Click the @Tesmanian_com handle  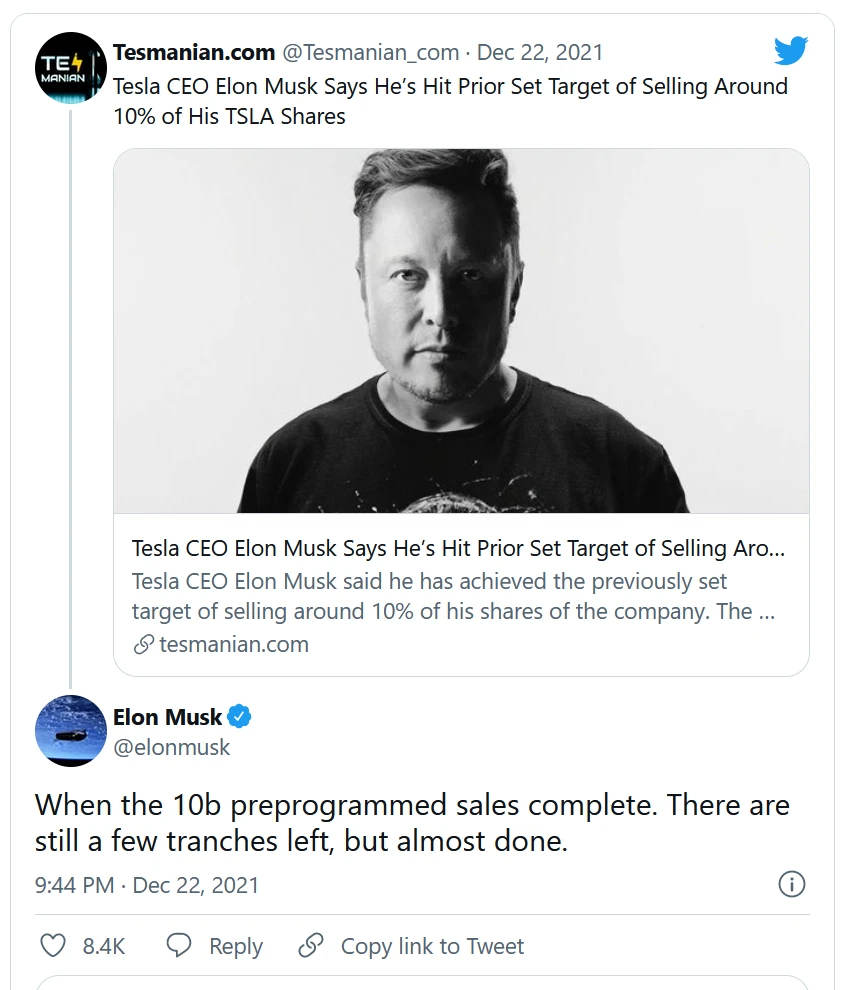(x=372, y=52)
